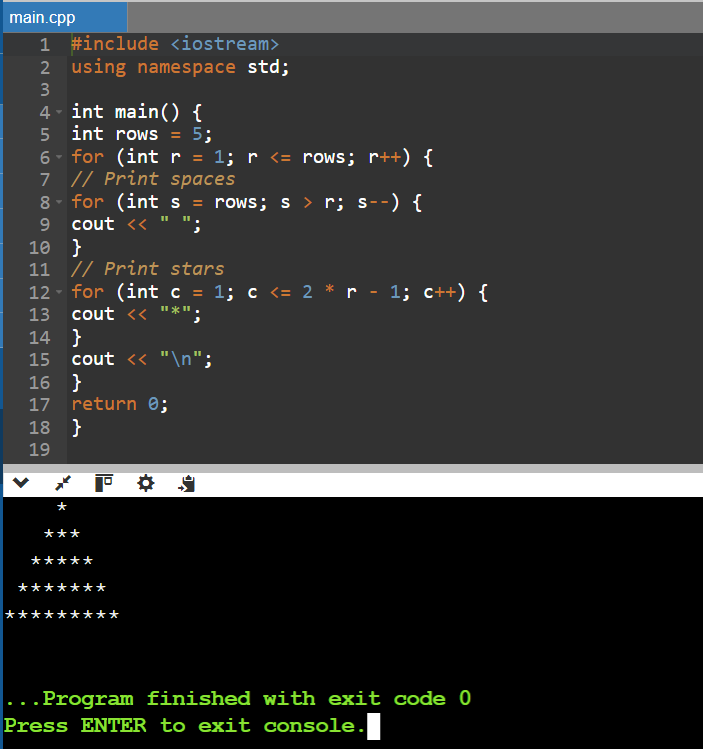This screenshot has width=703, height=749.
Task: Fold the main function at line 4
Action: click(59, 112)
